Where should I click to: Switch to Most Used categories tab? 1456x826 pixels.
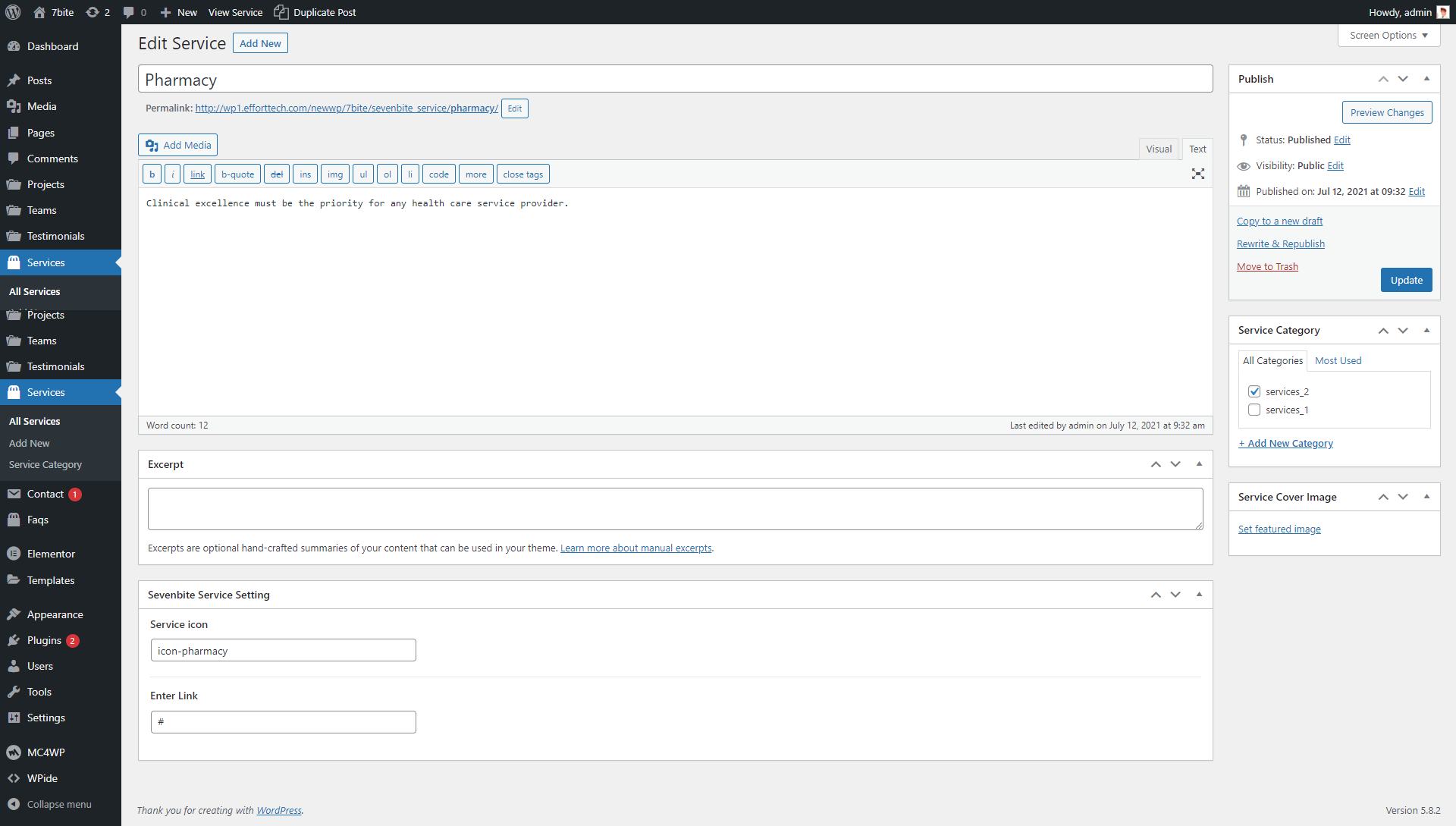coord(1338,360)
